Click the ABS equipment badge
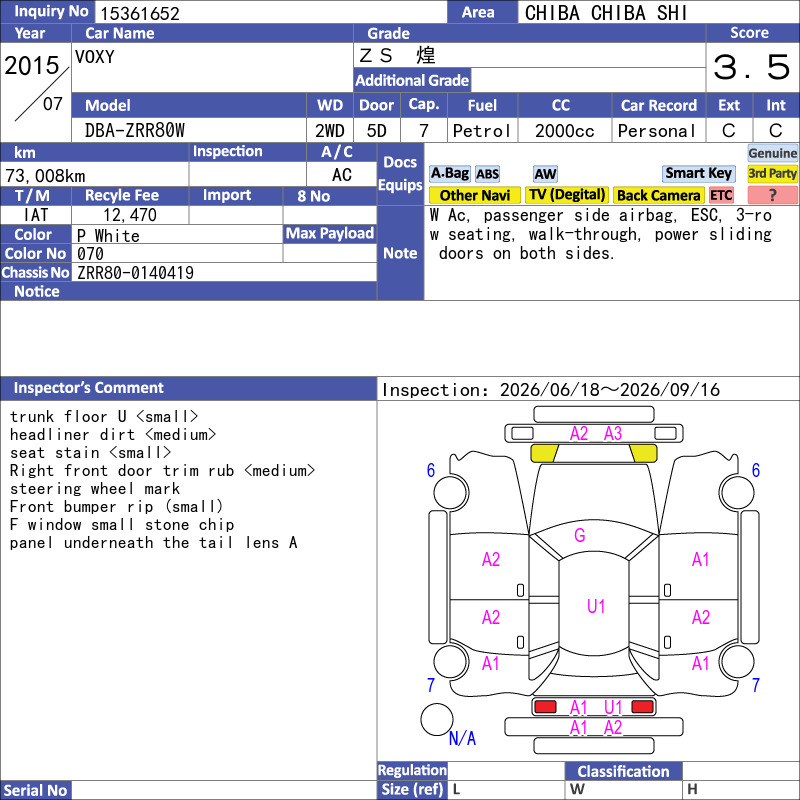 tap(487, 174)
